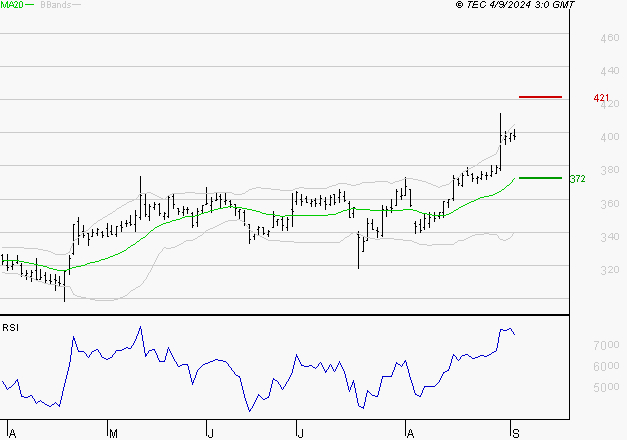Click the 360 price axis label

tap(609, 204)
